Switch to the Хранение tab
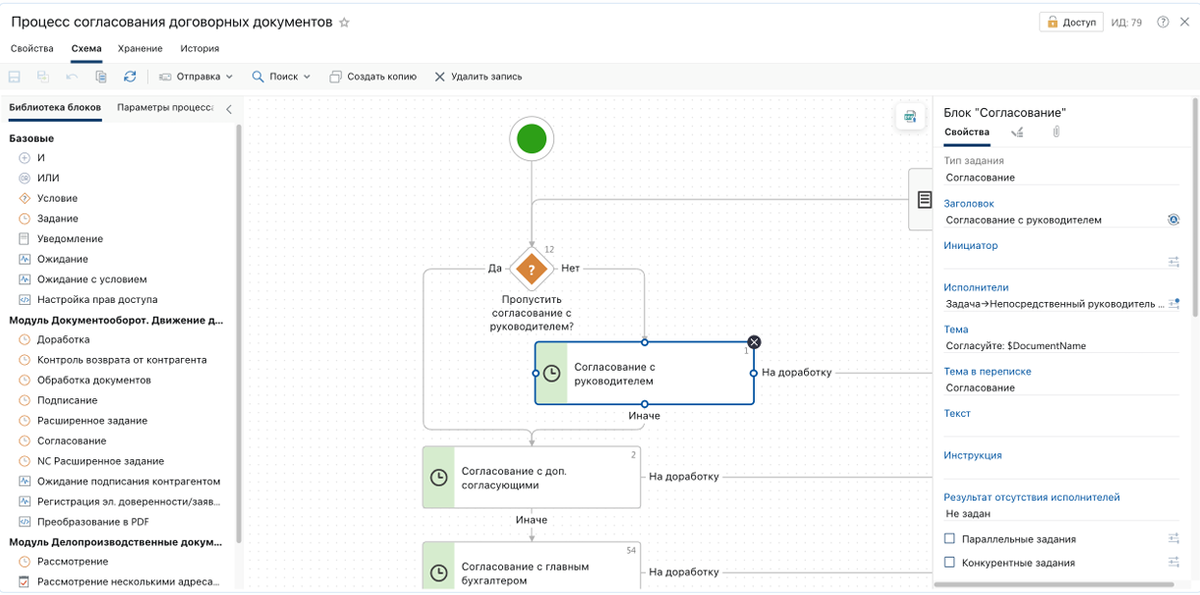Screen dimensions: 1200x595 (141, 48)
